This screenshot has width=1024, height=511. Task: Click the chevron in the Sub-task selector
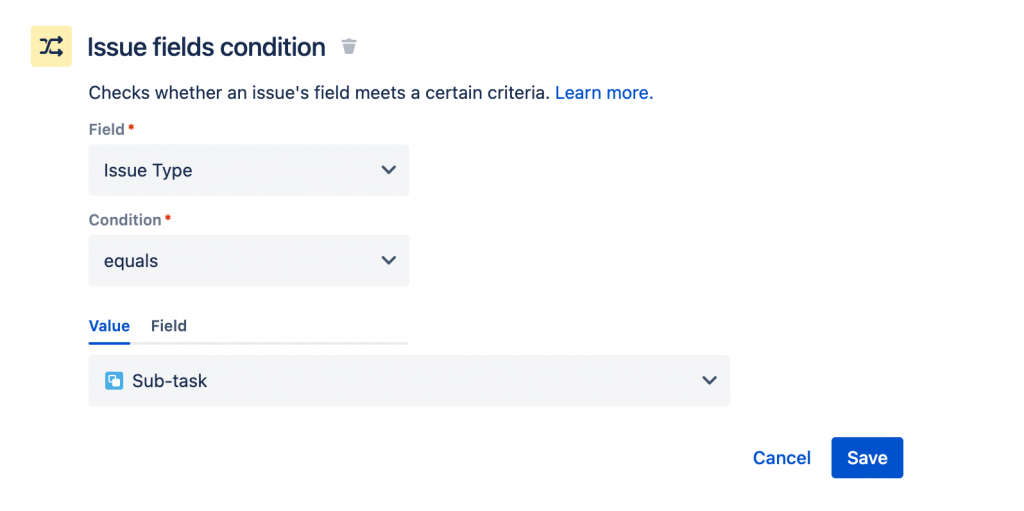pyautogui.click(x=709, y=380)
